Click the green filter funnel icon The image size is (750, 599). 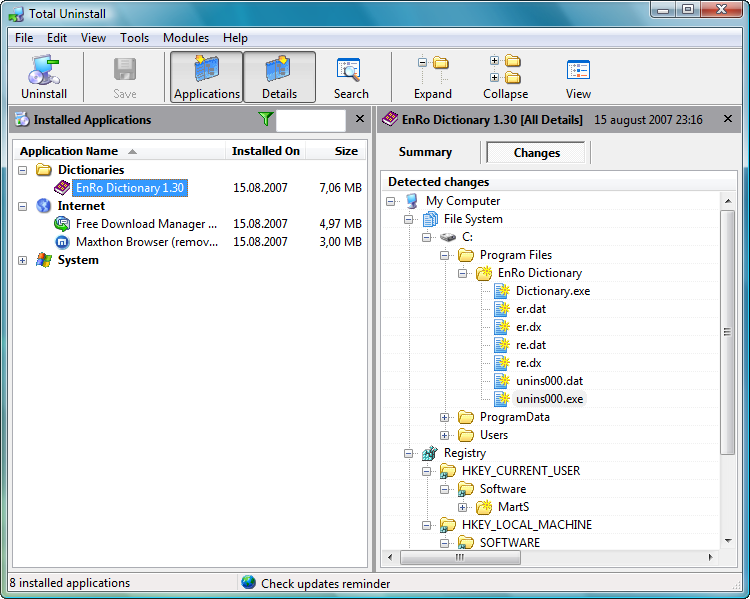pyautogui.click(x=265, y=119)
